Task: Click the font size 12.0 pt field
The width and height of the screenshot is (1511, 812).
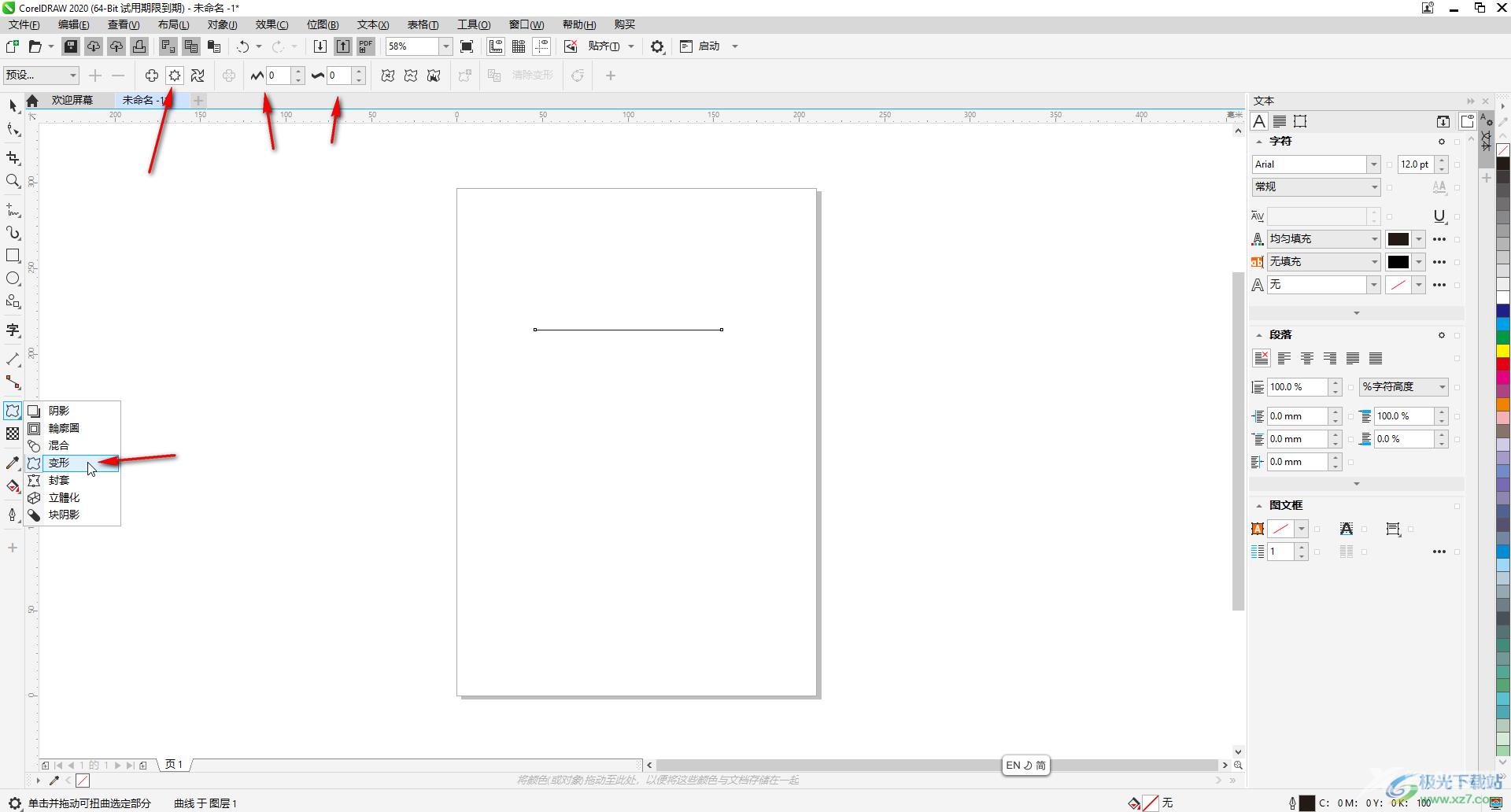Action: [1417, 164]
